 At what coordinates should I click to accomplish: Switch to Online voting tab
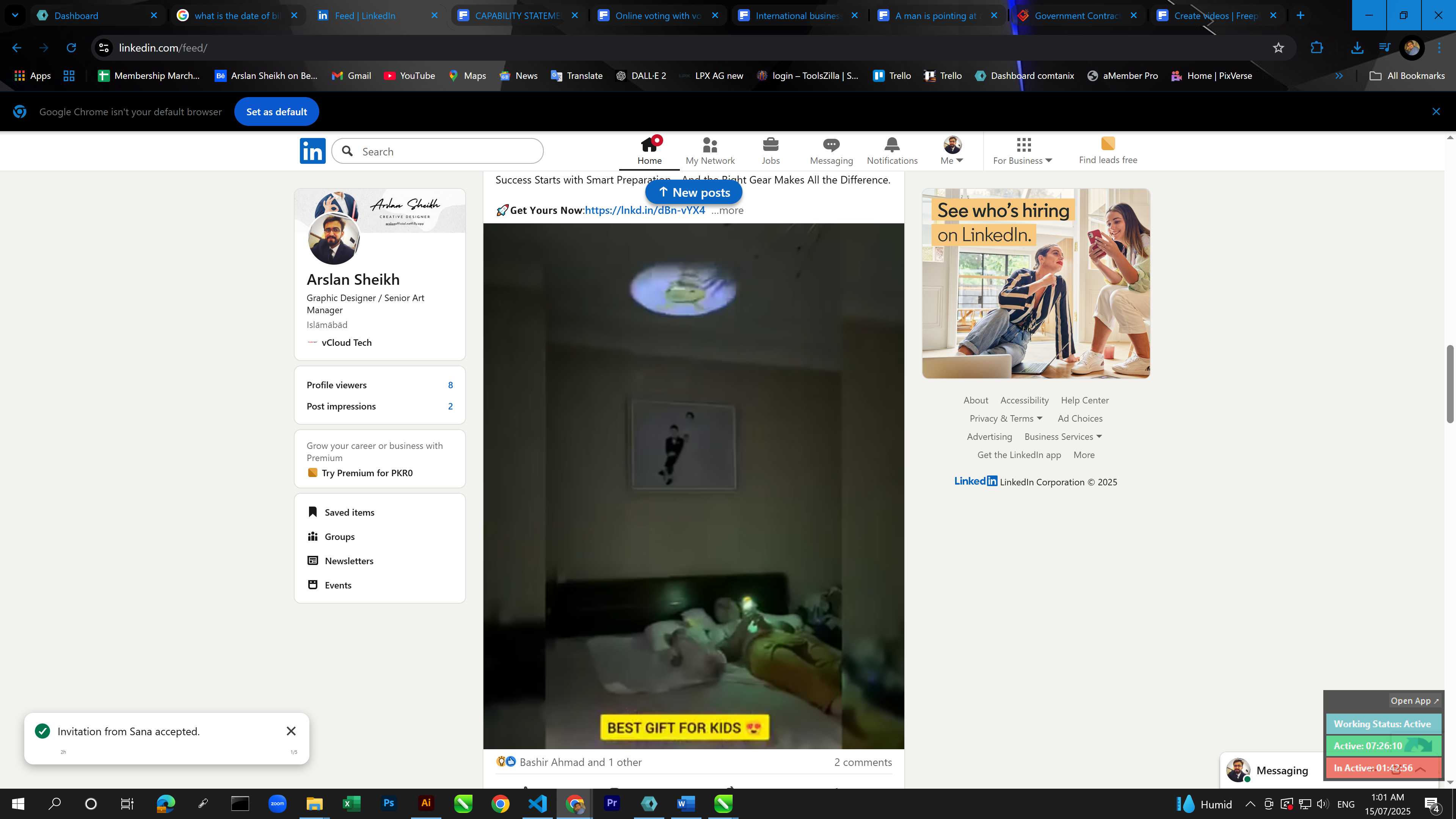(659, 15)
